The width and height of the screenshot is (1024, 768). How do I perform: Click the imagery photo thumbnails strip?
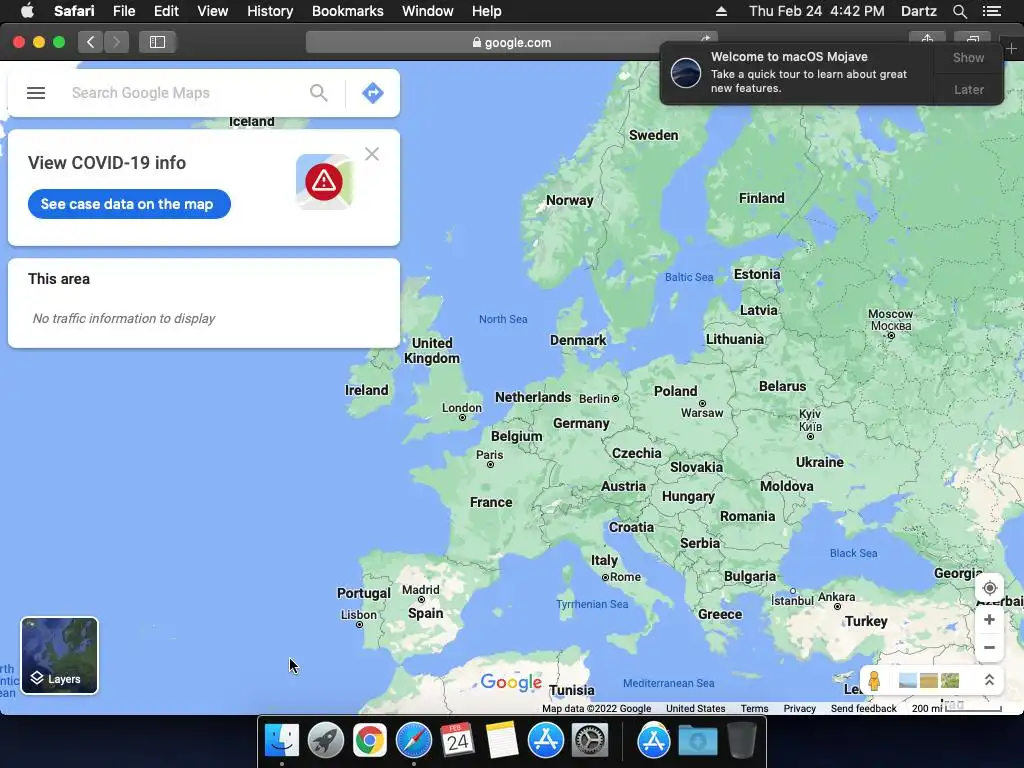[929, 680]
